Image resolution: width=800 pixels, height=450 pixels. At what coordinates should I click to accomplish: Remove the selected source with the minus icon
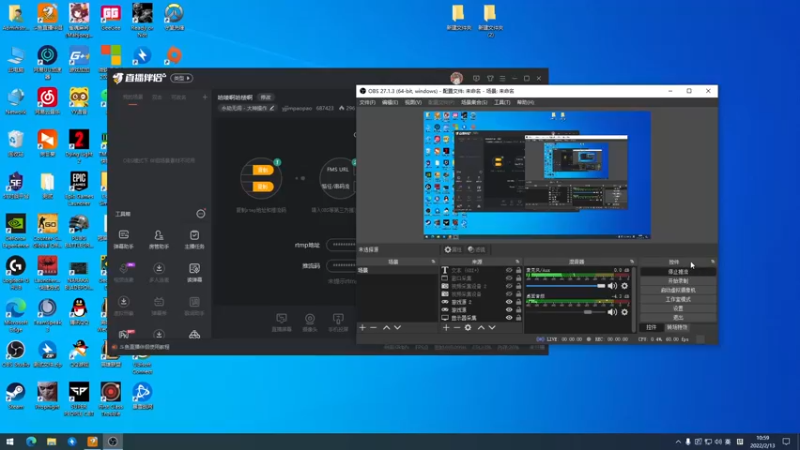coord(457,328)
